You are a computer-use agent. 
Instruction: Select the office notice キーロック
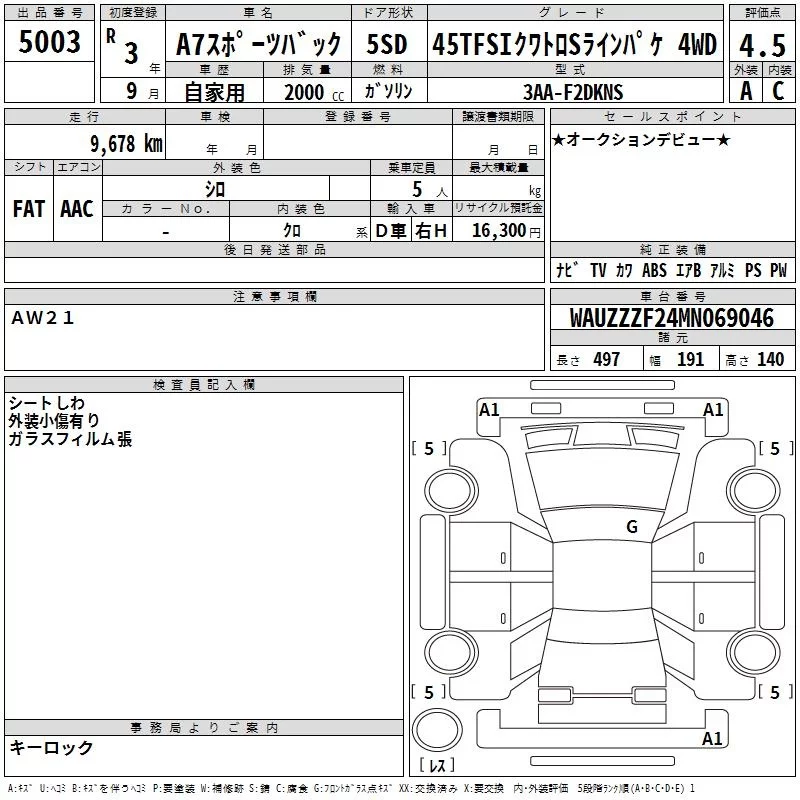coord(52,747)
